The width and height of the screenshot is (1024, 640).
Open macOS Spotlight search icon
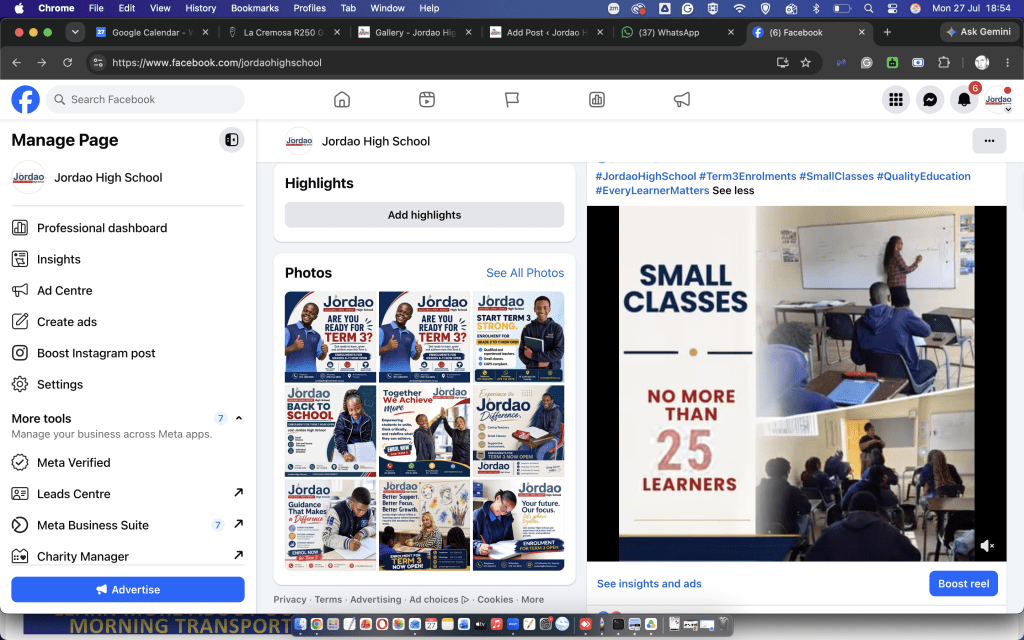coord(868,8)
